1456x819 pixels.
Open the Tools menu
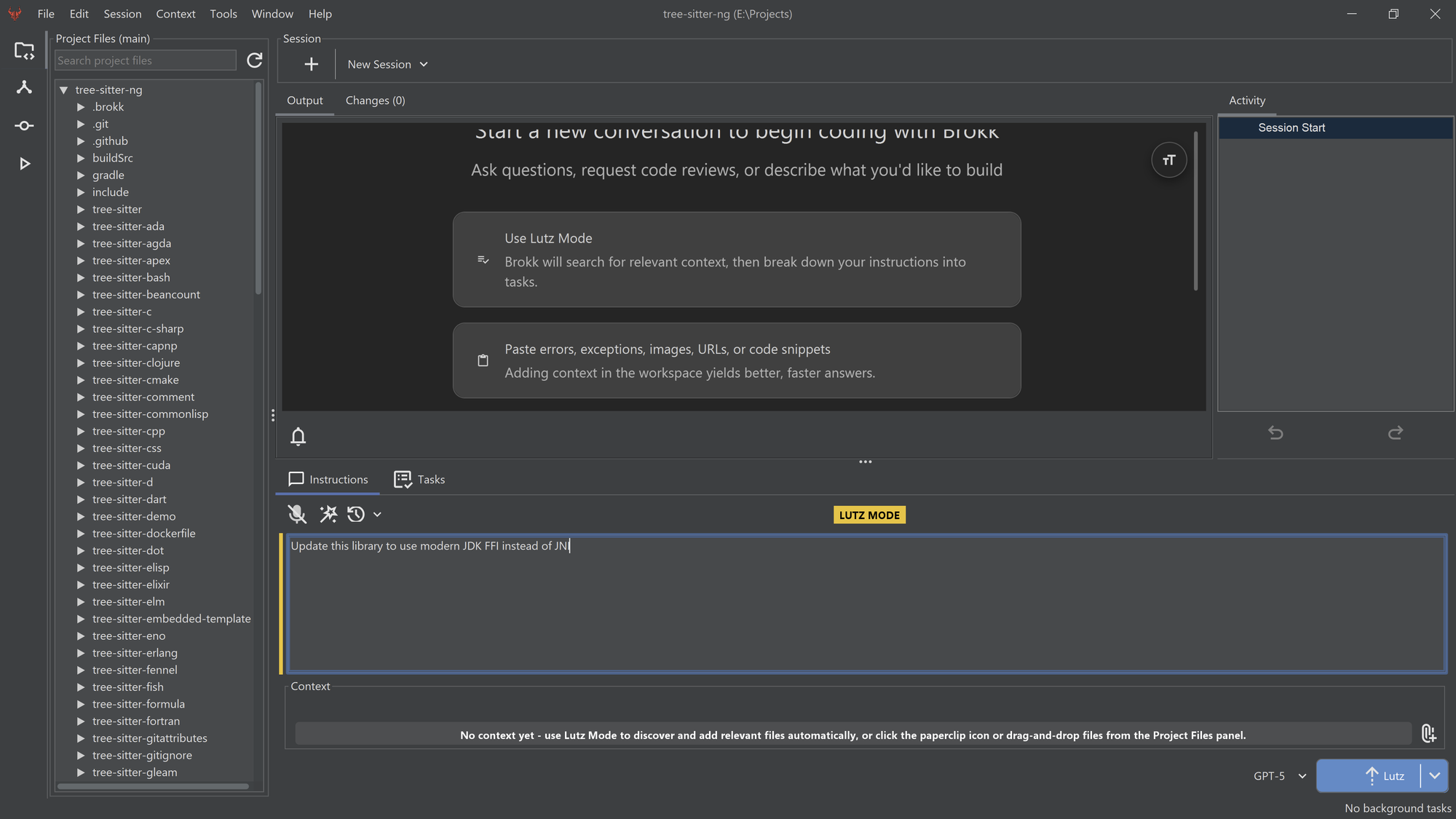tap(223, 14)
